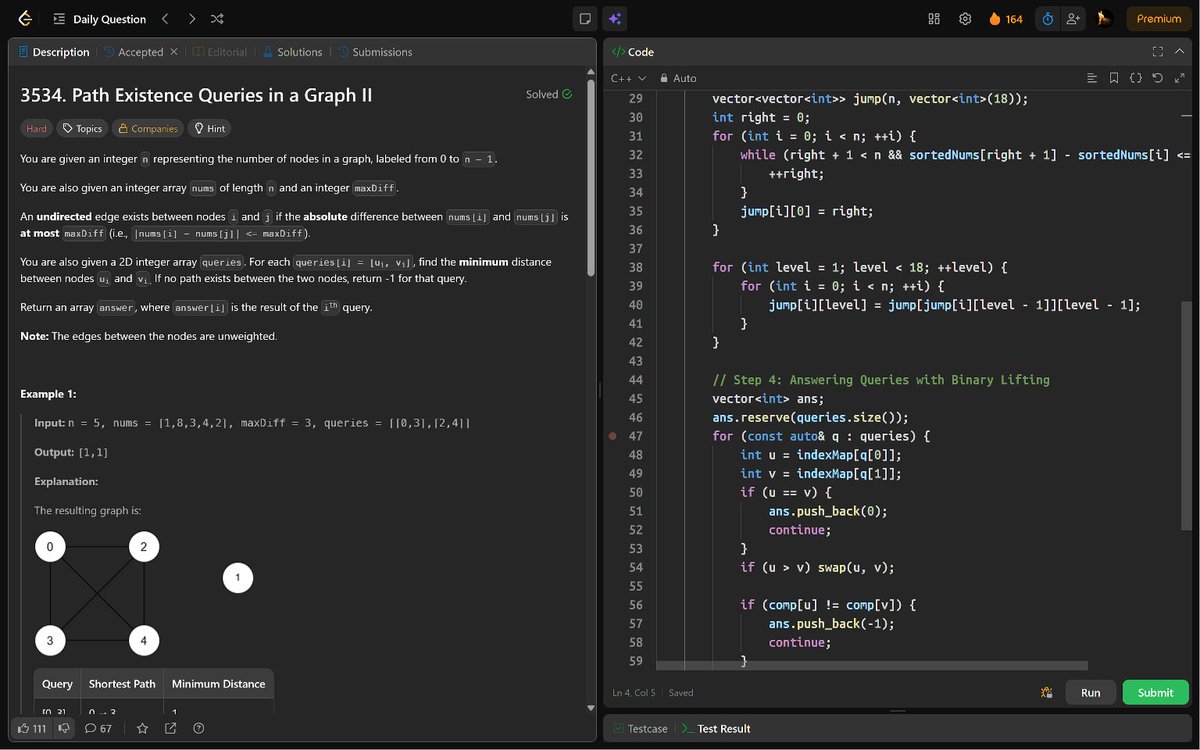Screen dimensions: 1200x750
Task: Open code snippets braces icon
Action: pyautogui.click(x=1136, y=78)
